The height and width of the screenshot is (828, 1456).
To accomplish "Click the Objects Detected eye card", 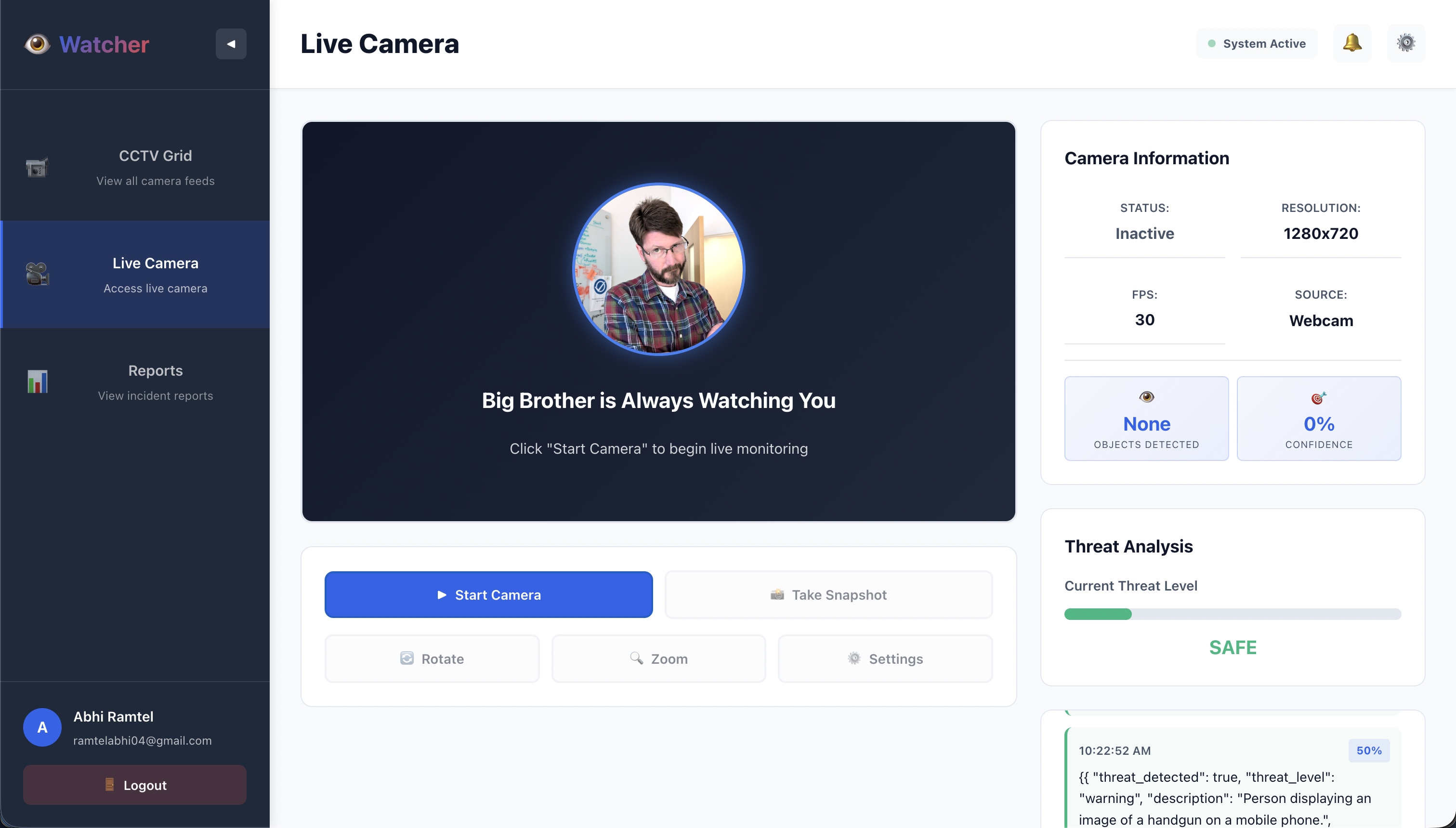I will pos(1146,419).
